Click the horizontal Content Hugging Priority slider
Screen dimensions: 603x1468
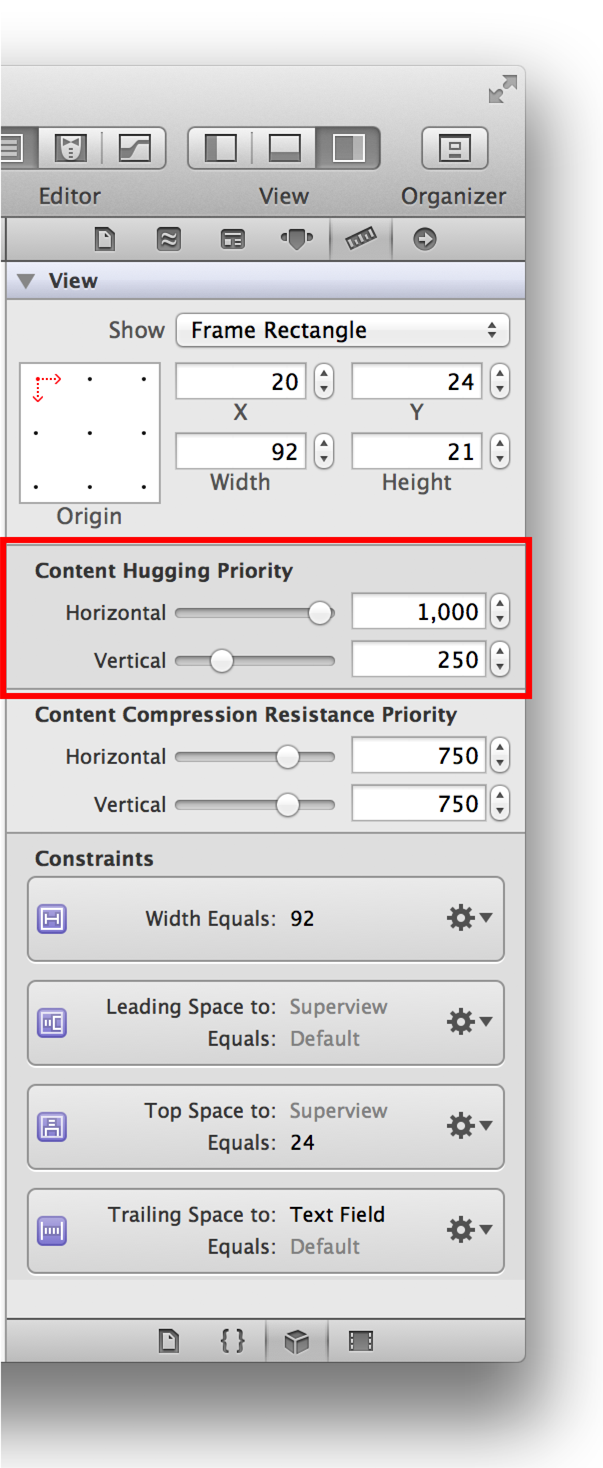(255, 613)
